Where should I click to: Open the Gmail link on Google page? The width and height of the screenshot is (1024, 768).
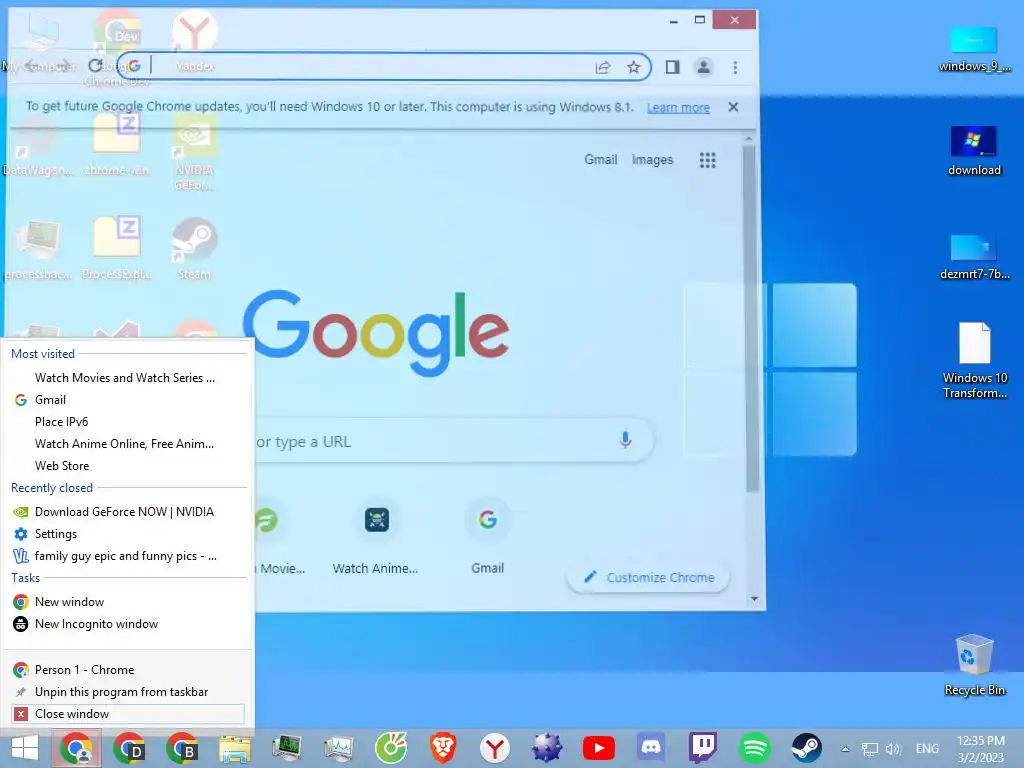click(600, 159)
